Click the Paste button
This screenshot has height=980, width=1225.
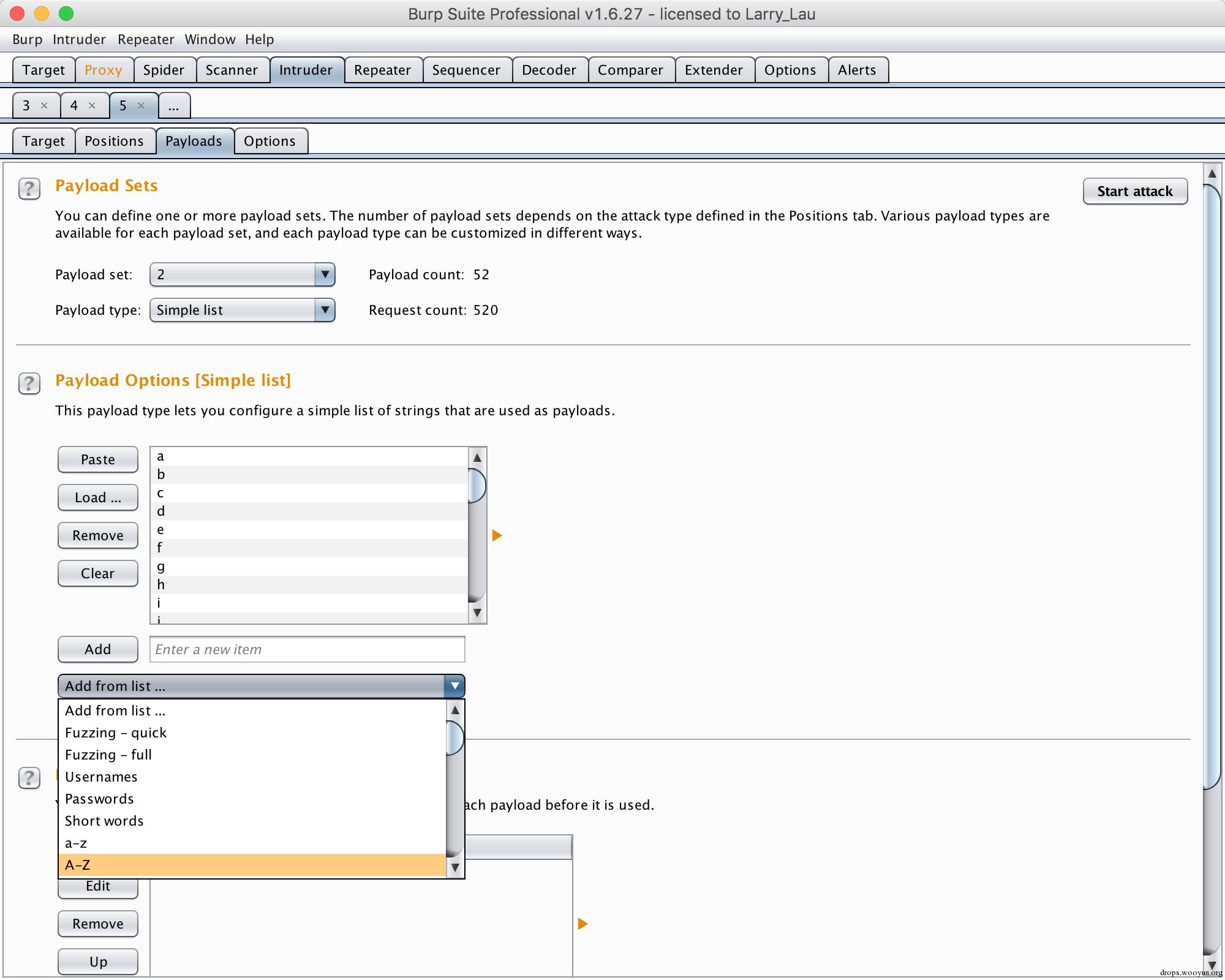click(98, 459)
